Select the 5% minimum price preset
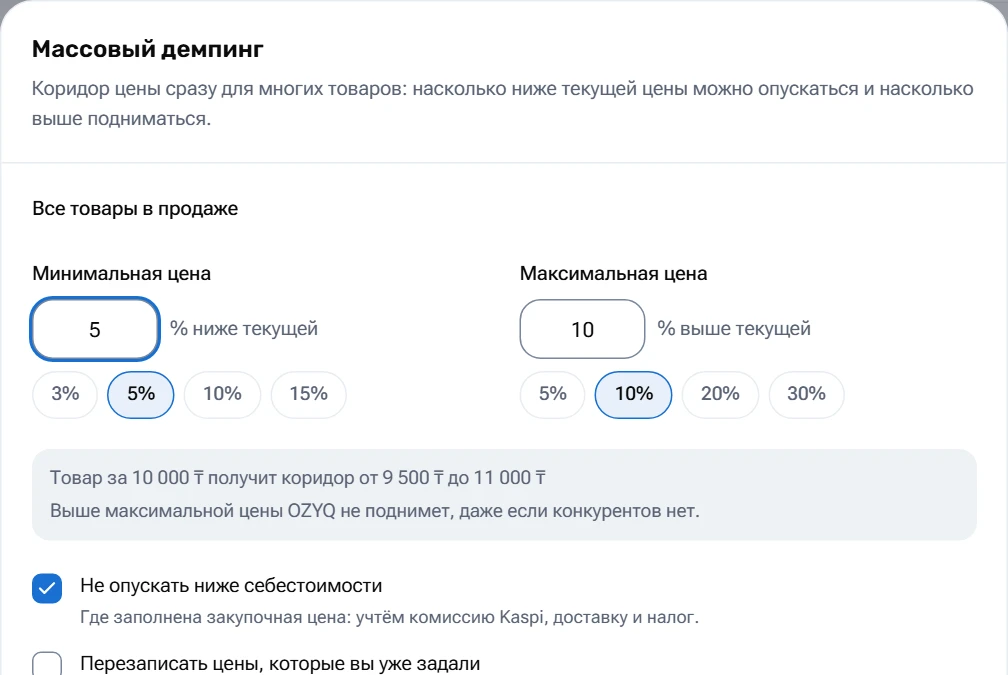The height and width of the screenshot is (675, 1008). coord(141,394)
